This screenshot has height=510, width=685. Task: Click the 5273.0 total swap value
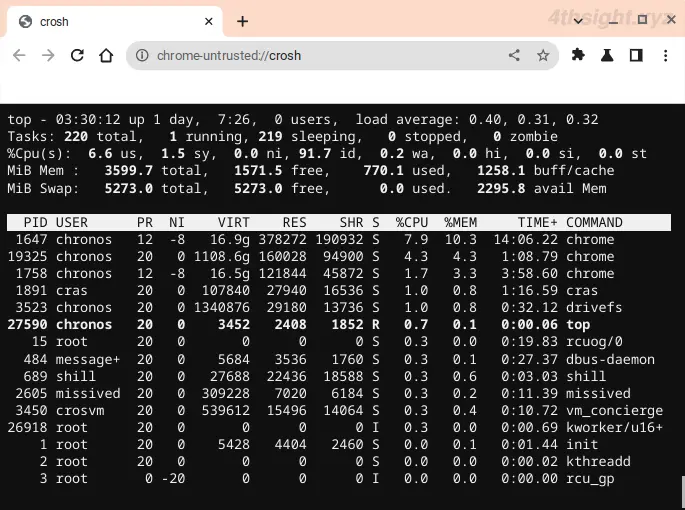point(128,188)
